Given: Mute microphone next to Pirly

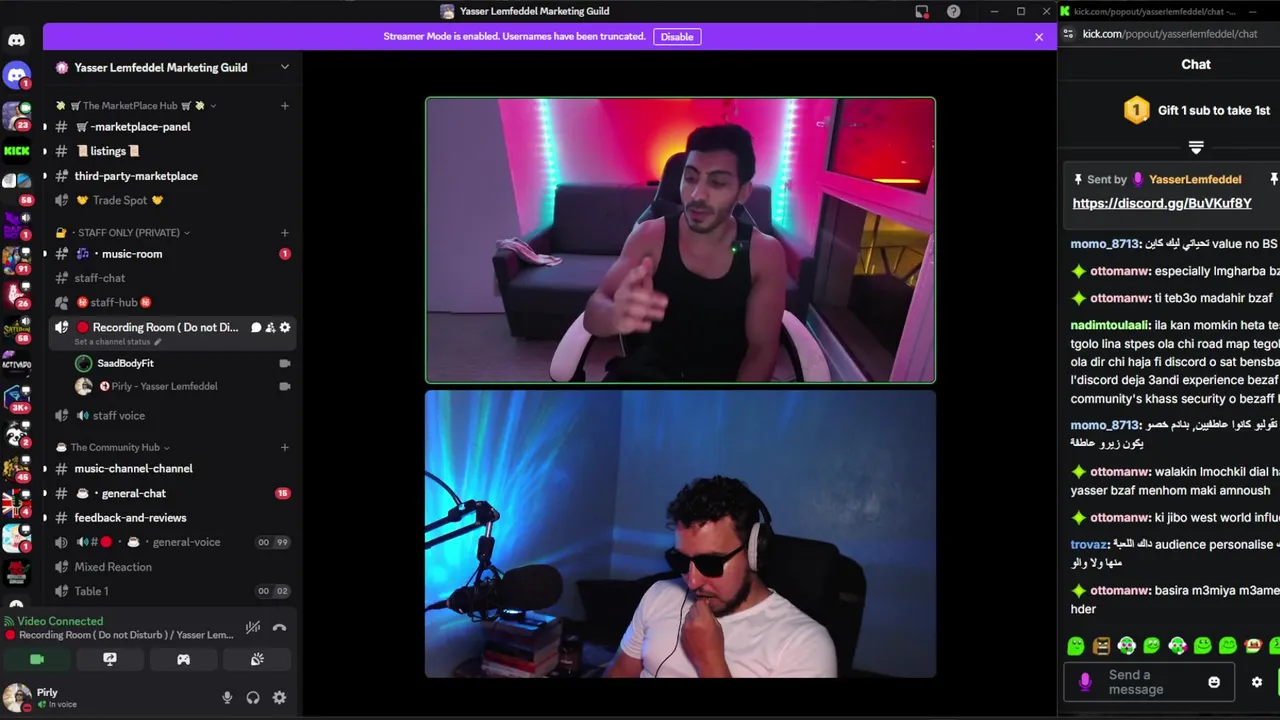Looking at the screenshot, I should pyautogui.click(x=227, y=698).
